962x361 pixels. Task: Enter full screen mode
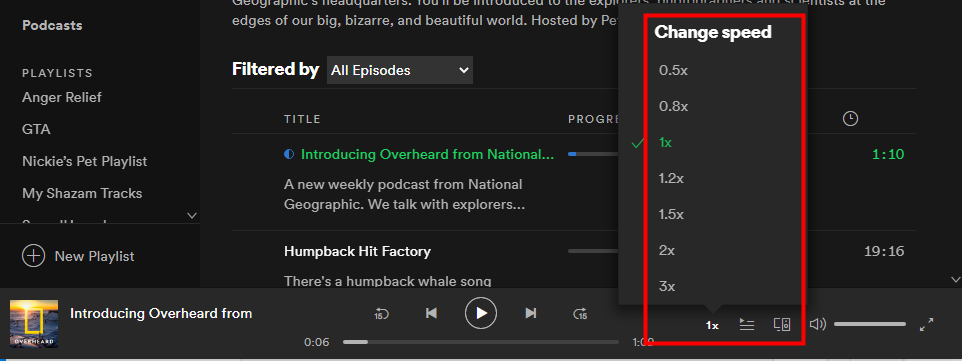pyautogui.click(x=926, y=325)
